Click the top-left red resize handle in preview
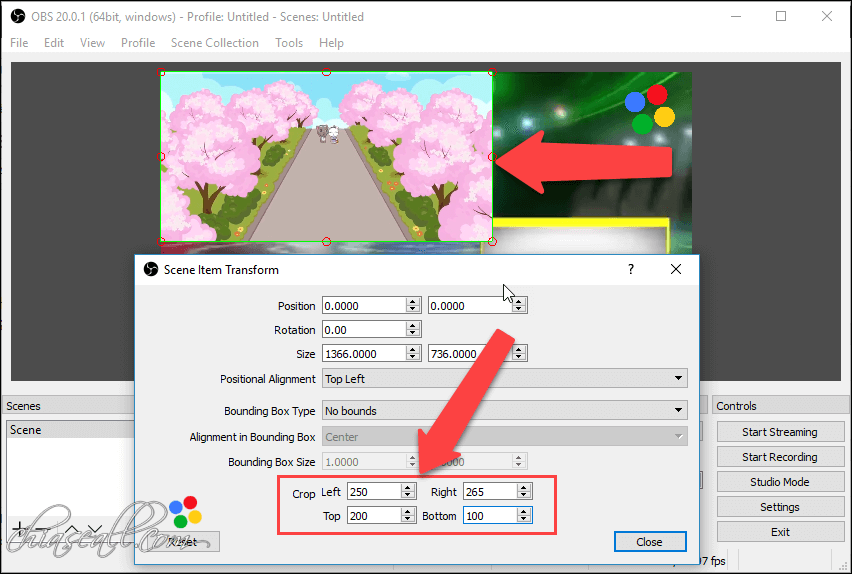The image size is (852, 574). coord(161,72)
